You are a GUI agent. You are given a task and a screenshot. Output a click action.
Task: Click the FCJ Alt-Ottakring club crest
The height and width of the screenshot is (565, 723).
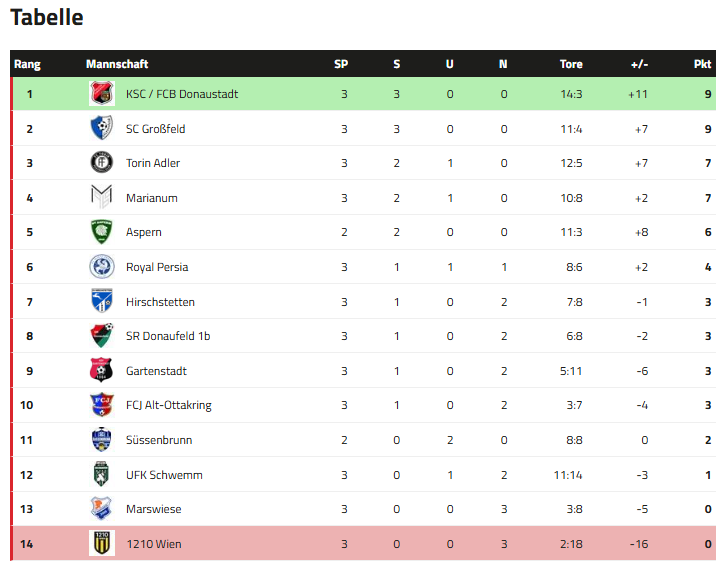click(102, 405)
